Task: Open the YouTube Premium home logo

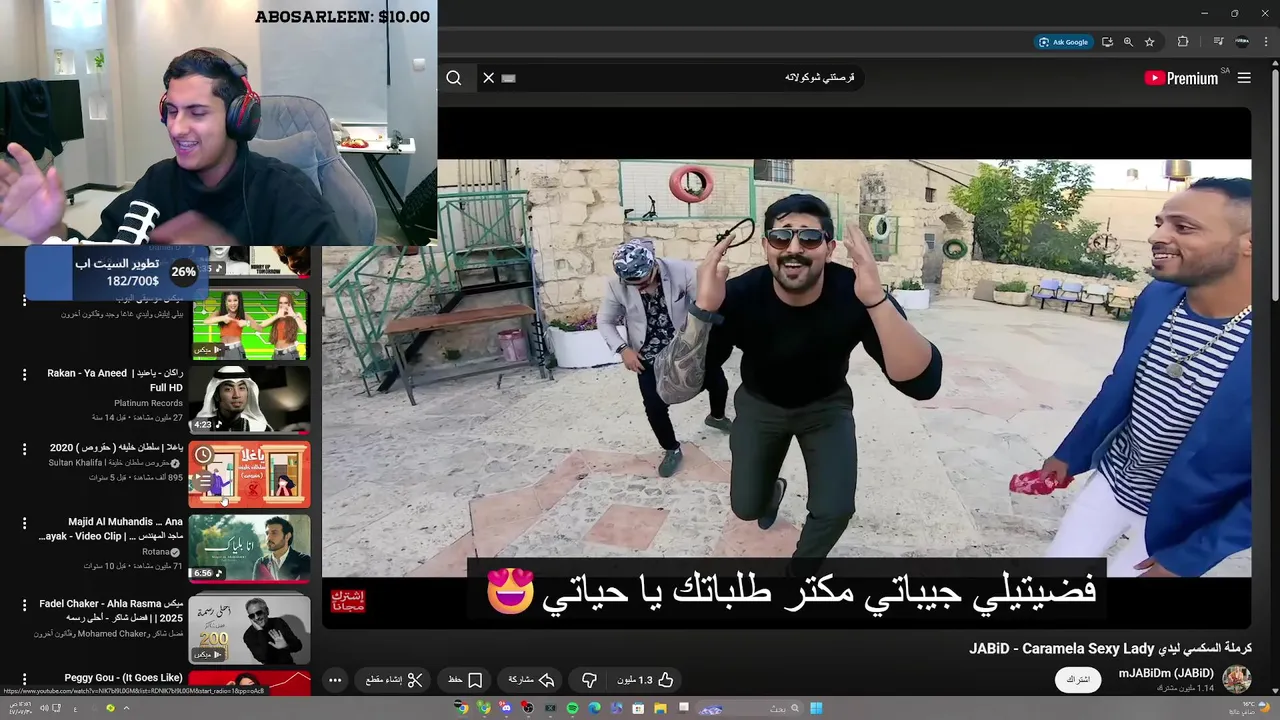Action: 1181,78
